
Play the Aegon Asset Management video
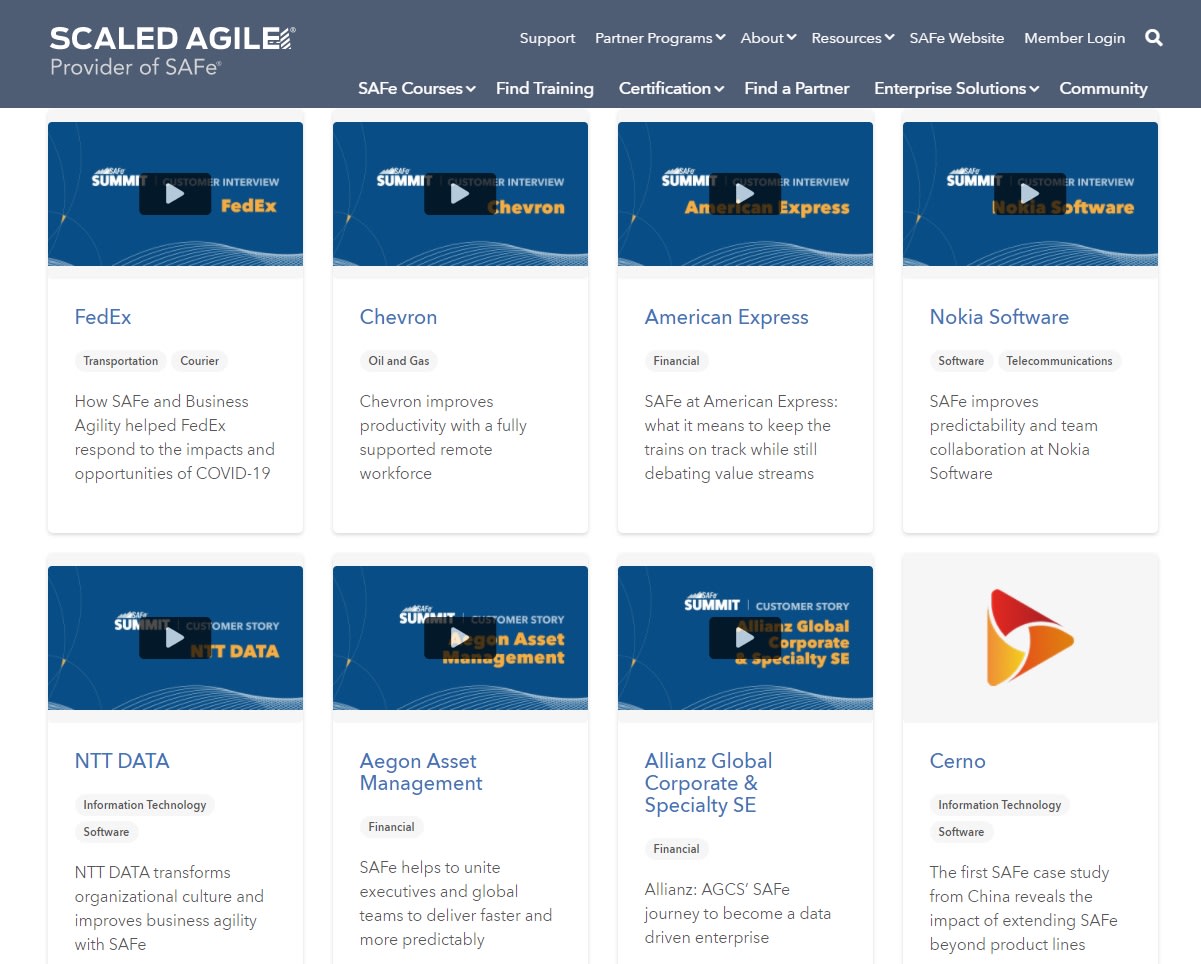click(x=460, y=638)
